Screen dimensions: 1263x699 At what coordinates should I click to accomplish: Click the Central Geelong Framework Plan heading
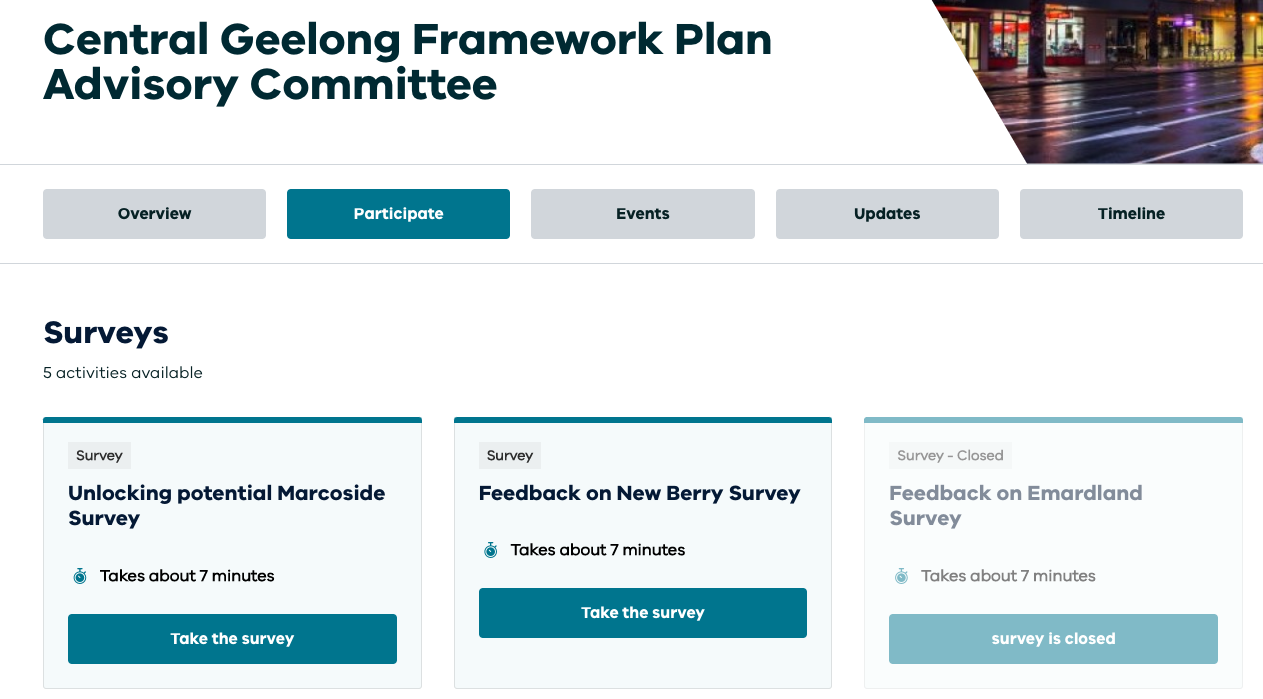407,62
